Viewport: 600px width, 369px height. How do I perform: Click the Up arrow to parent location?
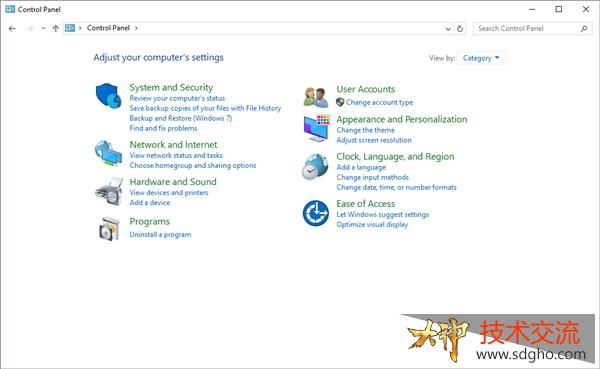click(55, 28)
